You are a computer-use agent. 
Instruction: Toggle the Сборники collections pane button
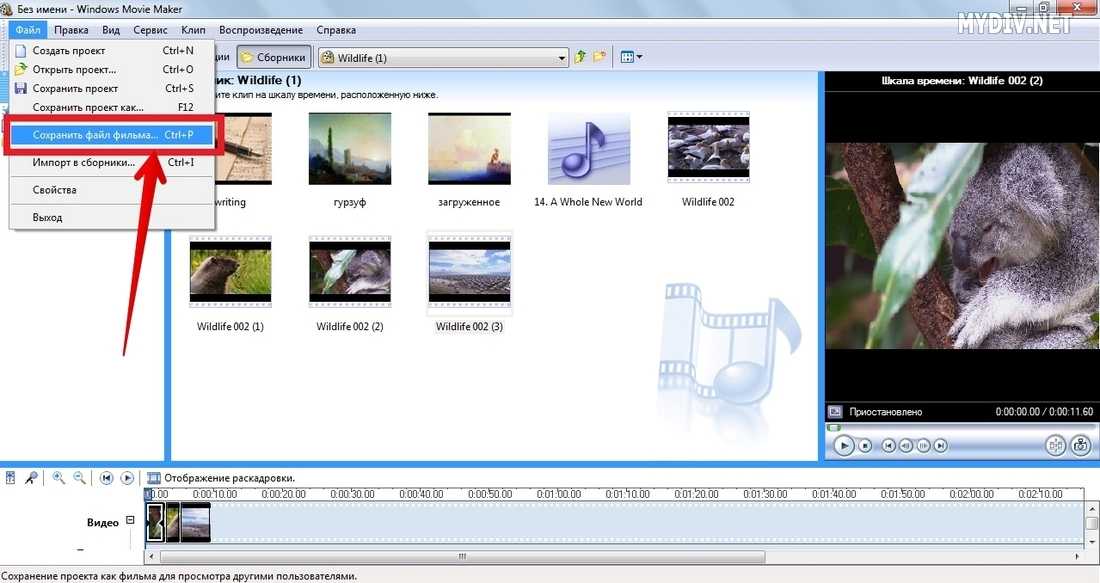pos(273,57)
